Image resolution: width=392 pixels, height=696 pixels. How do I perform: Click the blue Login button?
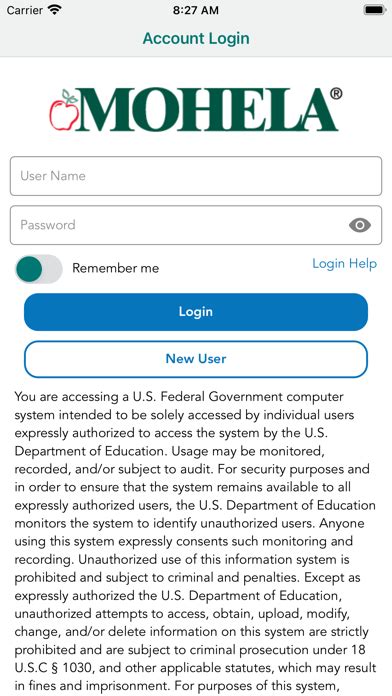196,312
